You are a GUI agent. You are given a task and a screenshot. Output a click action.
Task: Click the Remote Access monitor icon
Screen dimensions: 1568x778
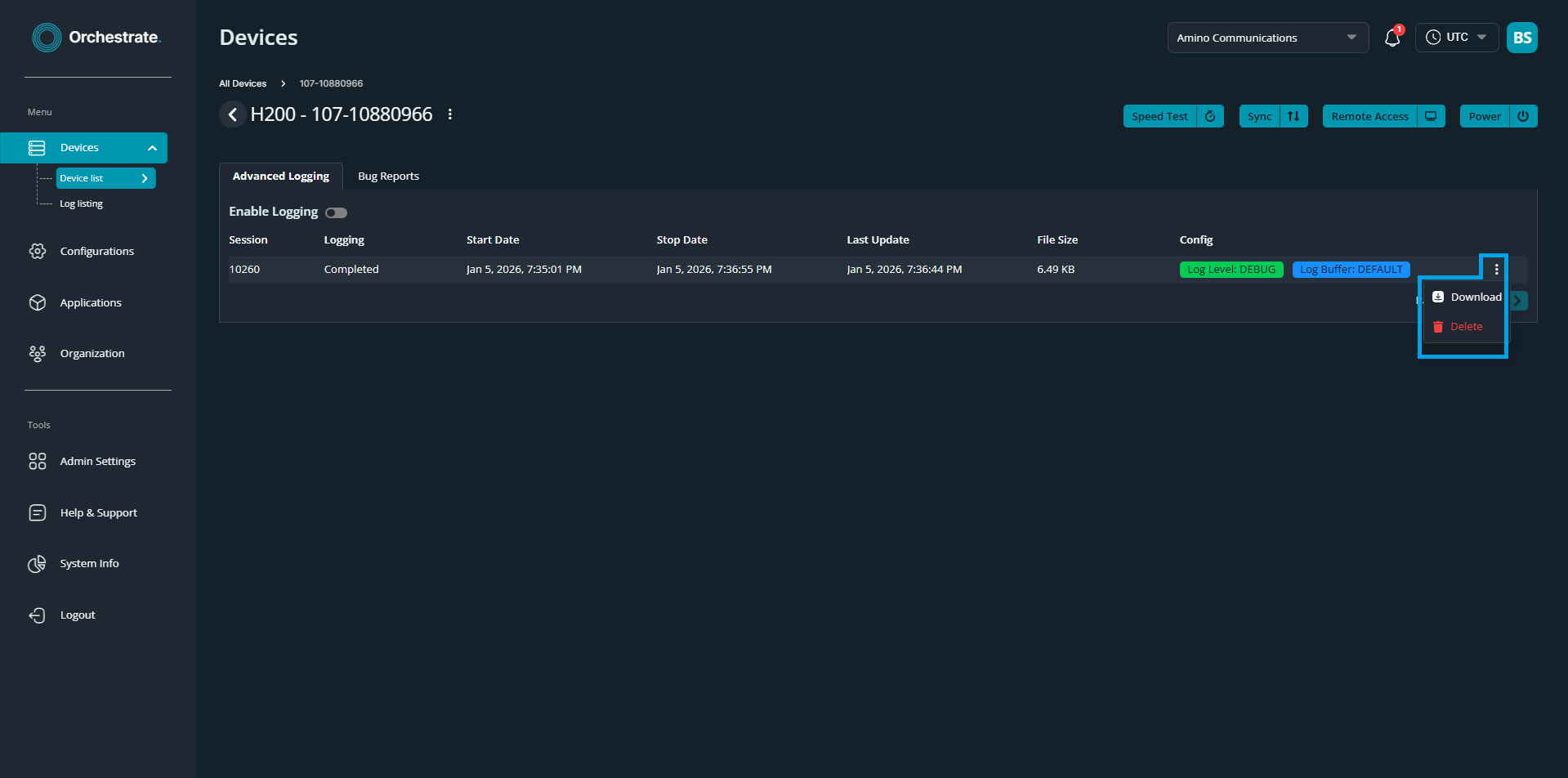coord(1431,116)
